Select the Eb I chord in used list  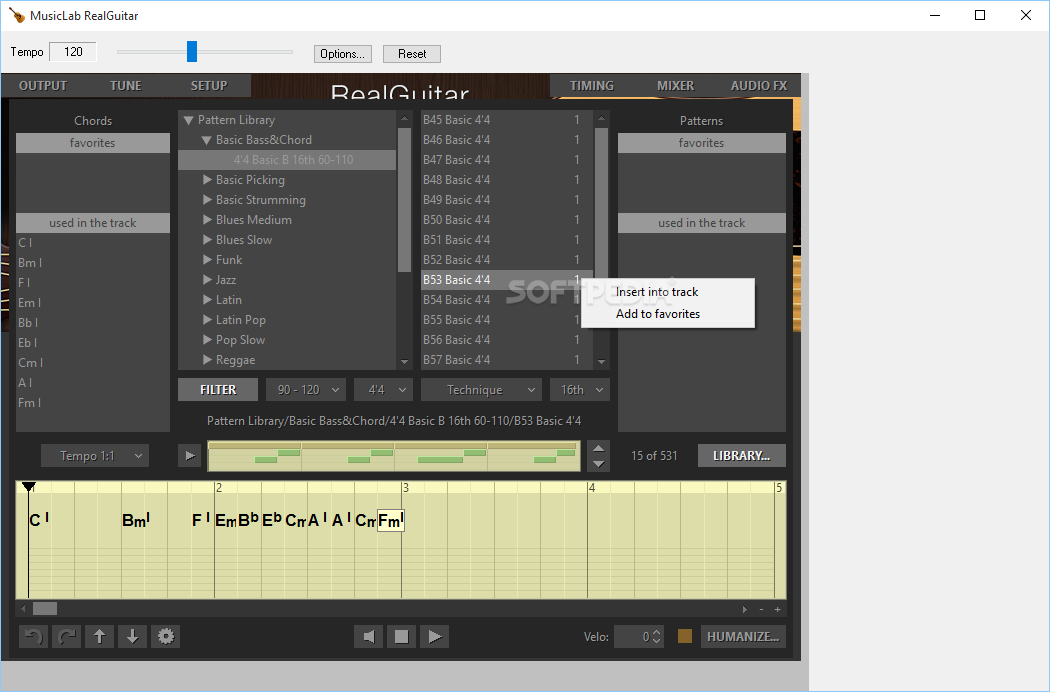click(92, 342)
